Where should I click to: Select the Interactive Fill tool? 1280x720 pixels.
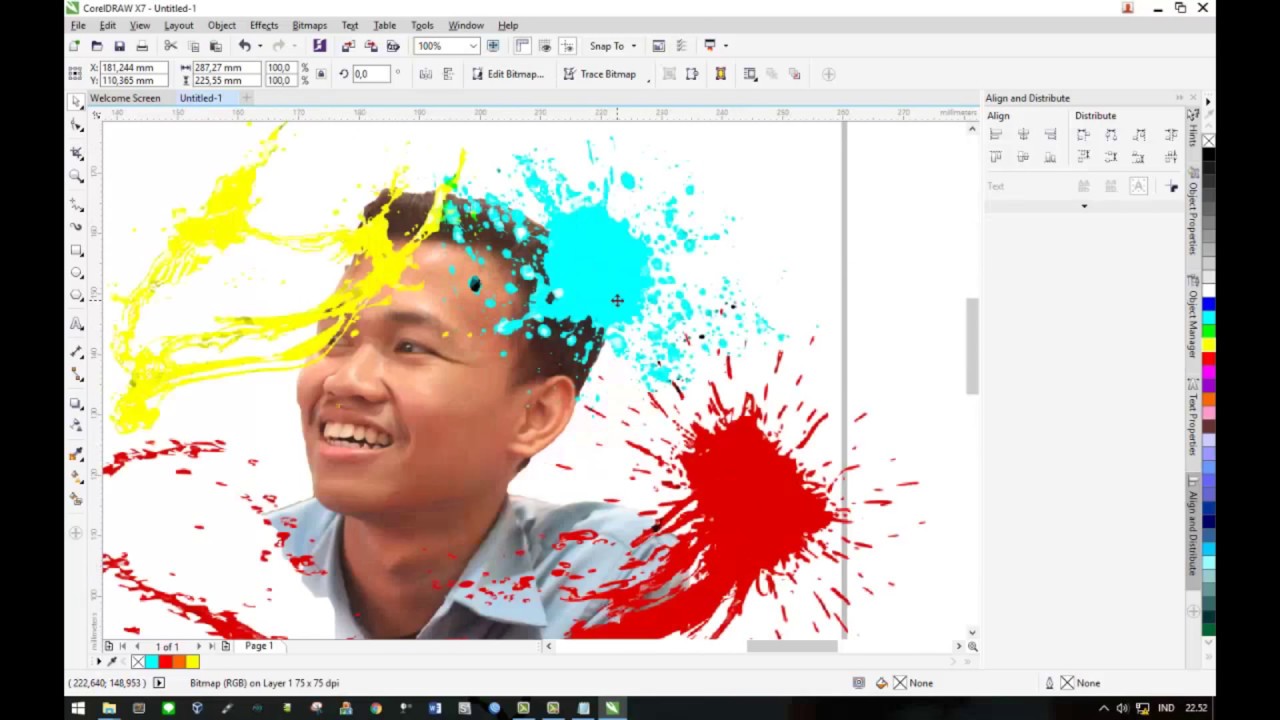pos(76,477)
